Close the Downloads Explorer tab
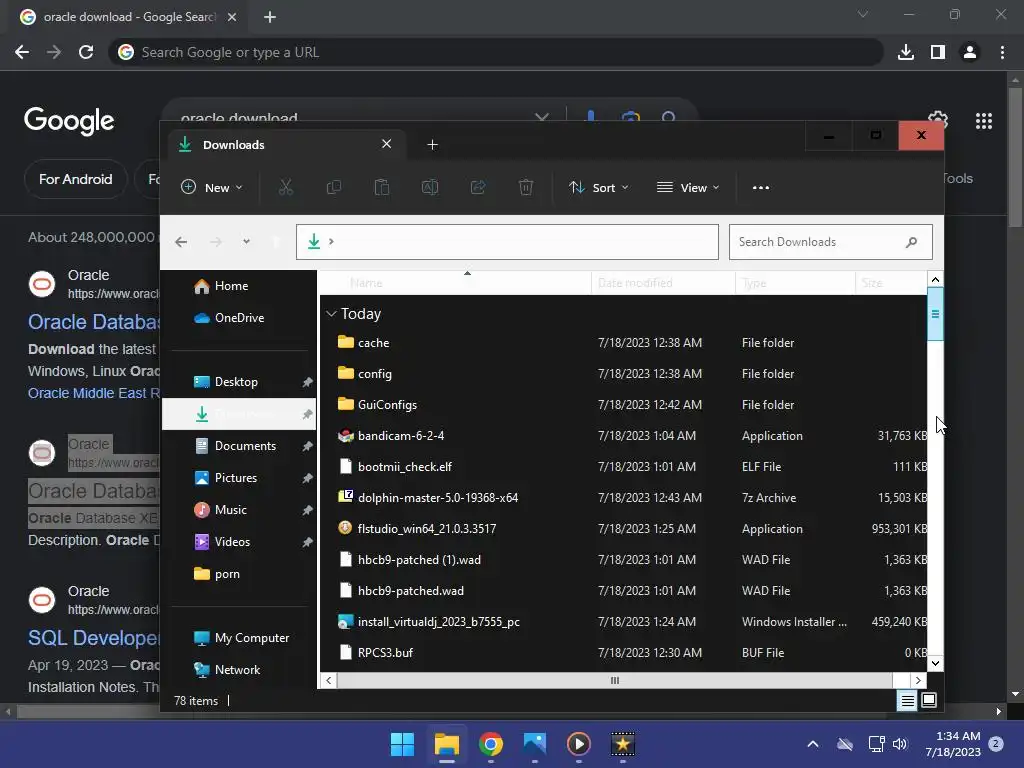The width and height of the screenshot is (1024, 768). tap(387, 144)
